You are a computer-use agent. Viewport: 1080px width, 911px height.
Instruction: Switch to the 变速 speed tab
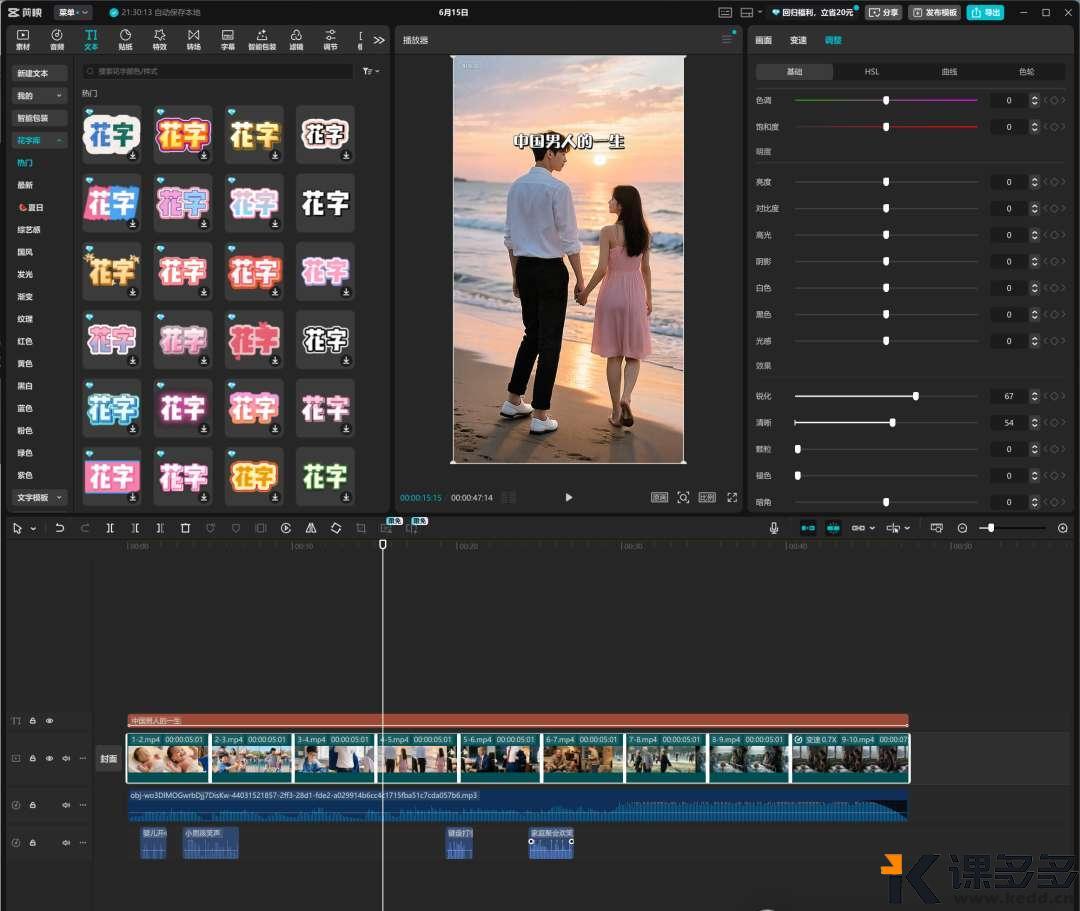(798, 40)
